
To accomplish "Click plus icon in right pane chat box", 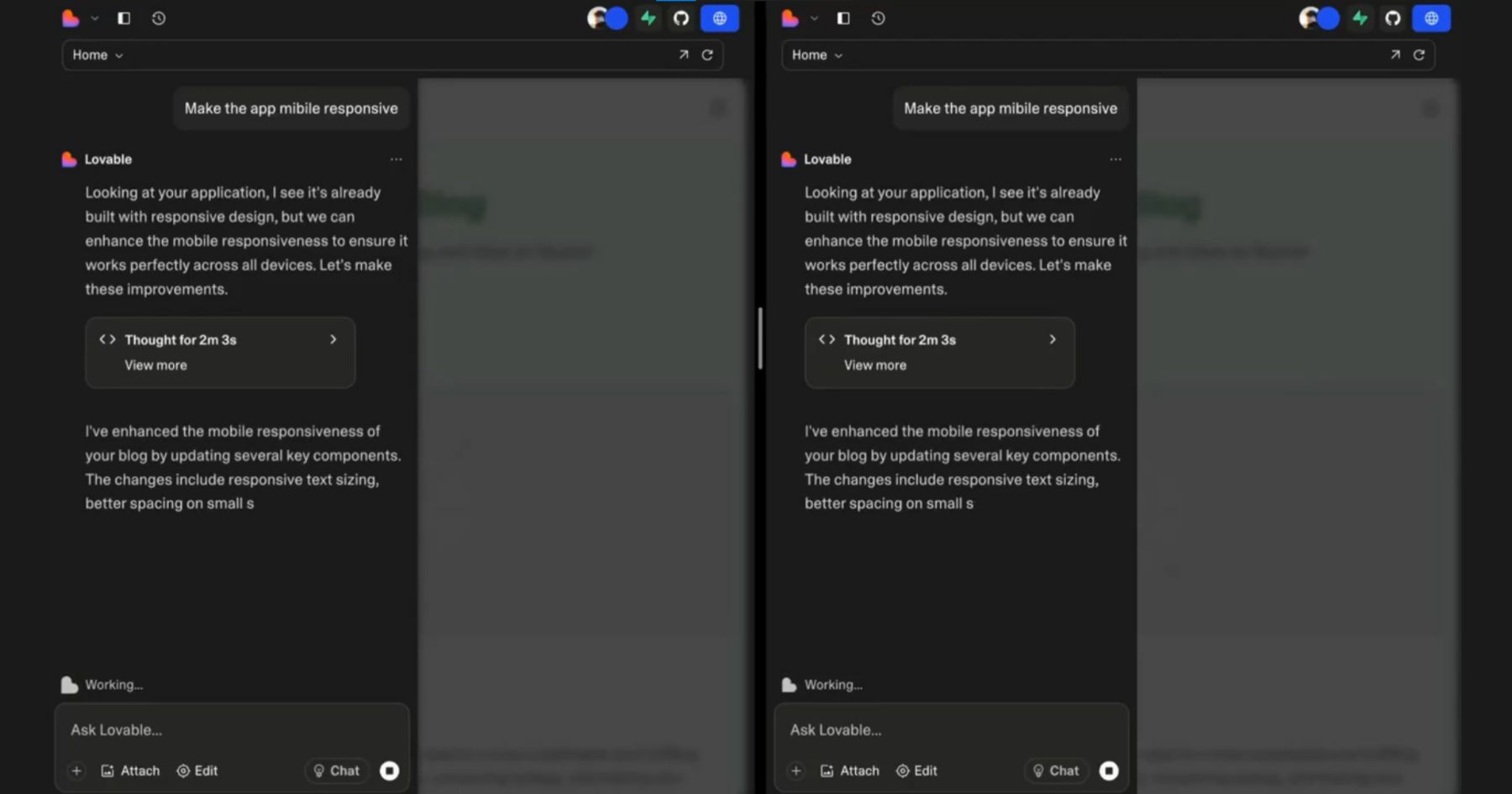I will [795, 770].
